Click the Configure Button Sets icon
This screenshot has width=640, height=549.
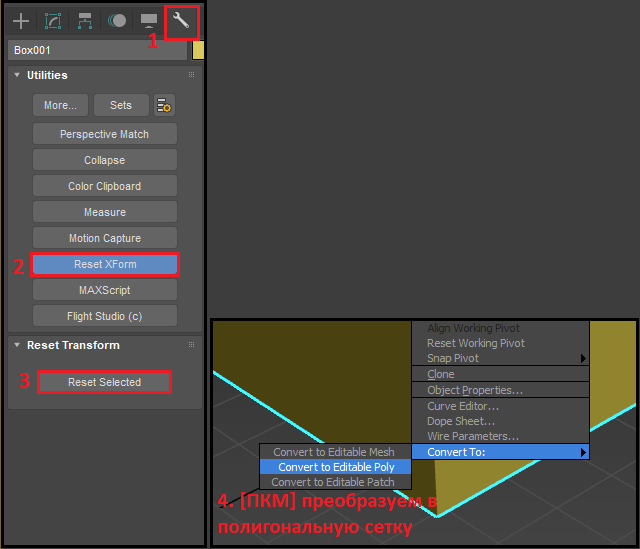click(x=164, y=105)
